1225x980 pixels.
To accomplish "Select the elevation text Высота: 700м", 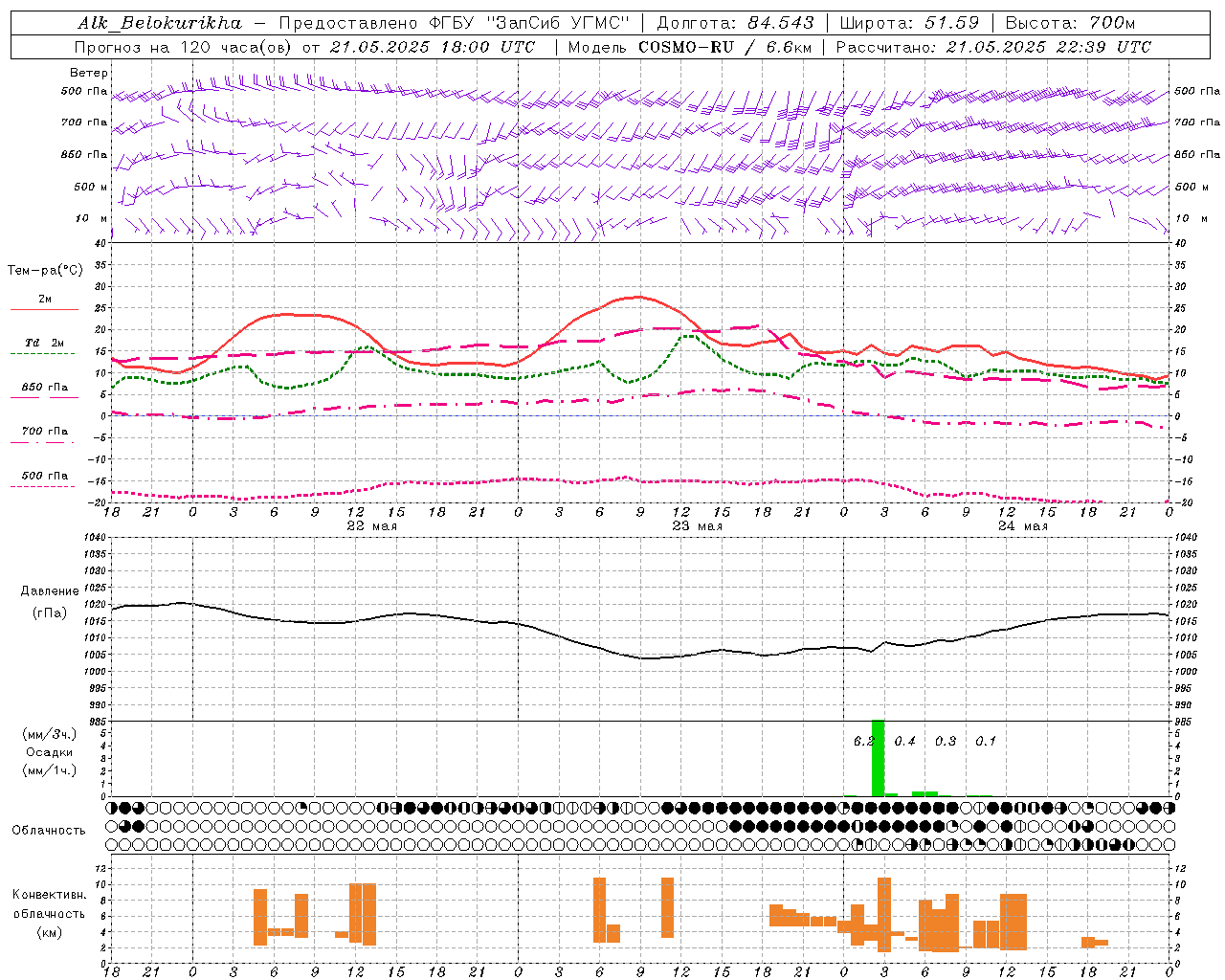I will 1070,22.
